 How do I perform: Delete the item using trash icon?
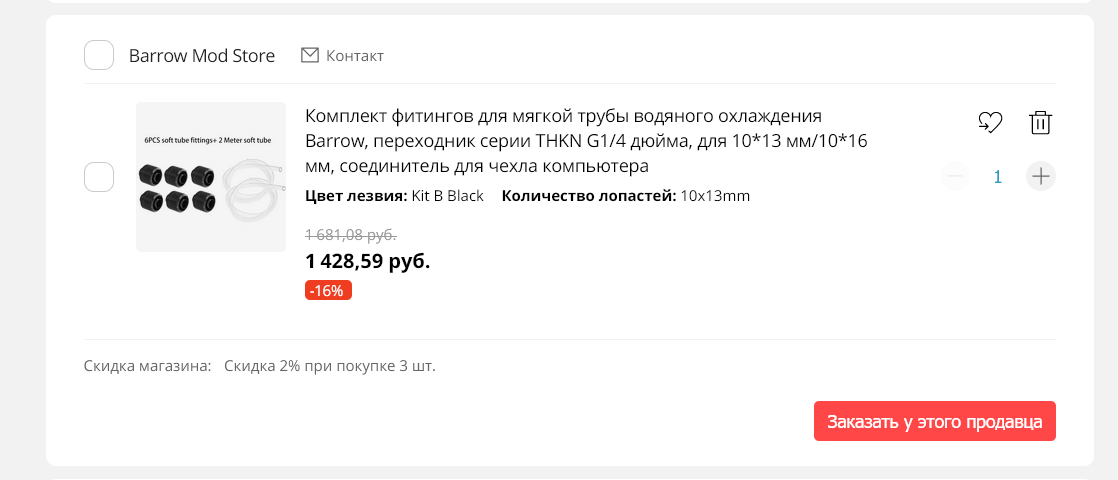click(1040, 123)
